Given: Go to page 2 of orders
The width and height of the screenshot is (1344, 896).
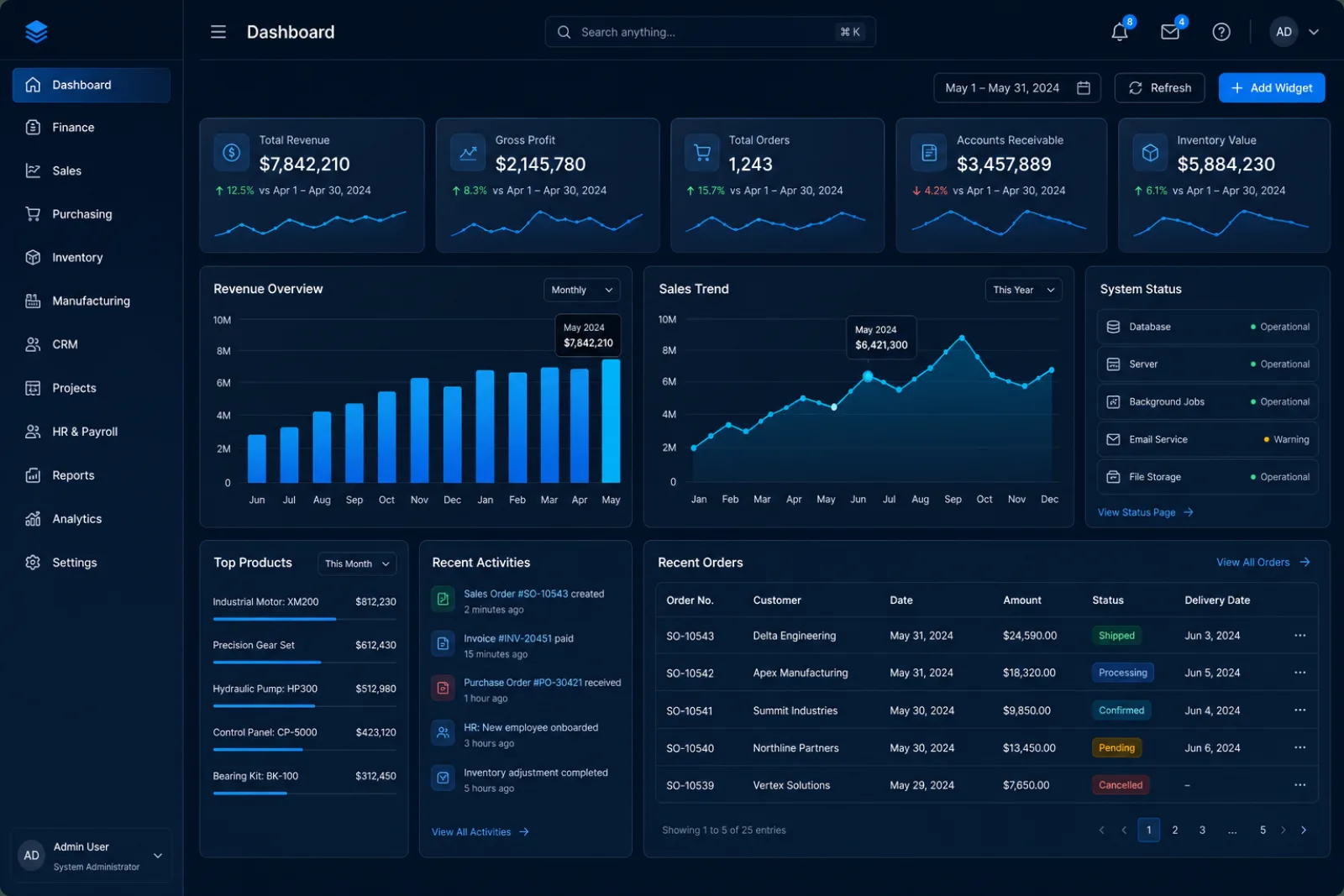Looking at the screenshot, I should click(x=1175, y=831).
